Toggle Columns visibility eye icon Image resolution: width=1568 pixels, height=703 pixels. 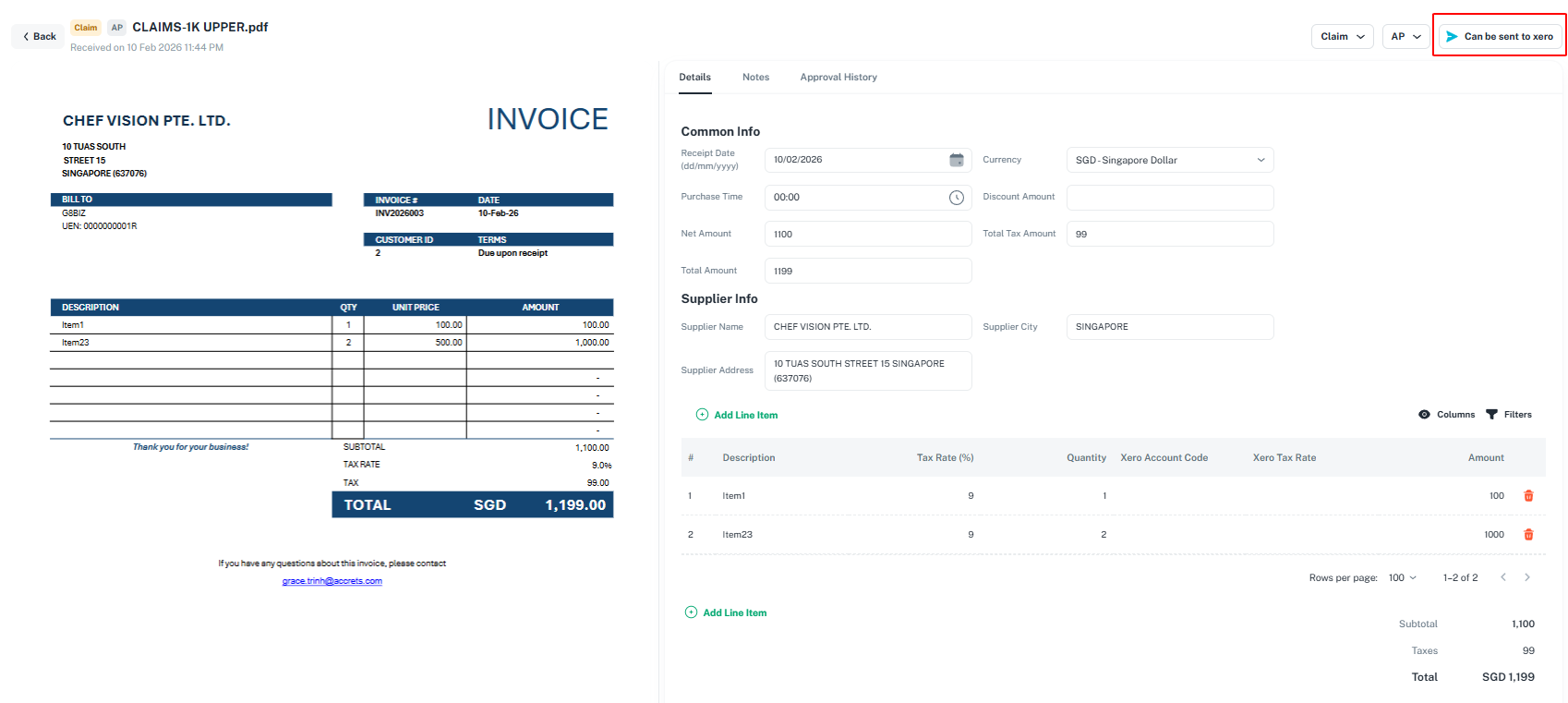pyautogui.click(x=1424, y=415)
